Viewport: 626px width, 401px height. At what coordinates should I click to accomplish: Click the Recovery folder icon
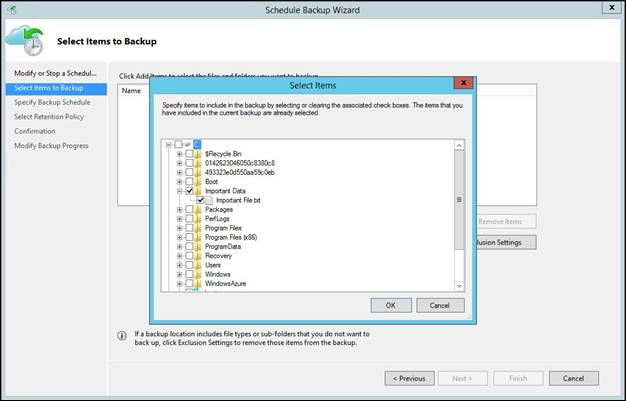198,256
